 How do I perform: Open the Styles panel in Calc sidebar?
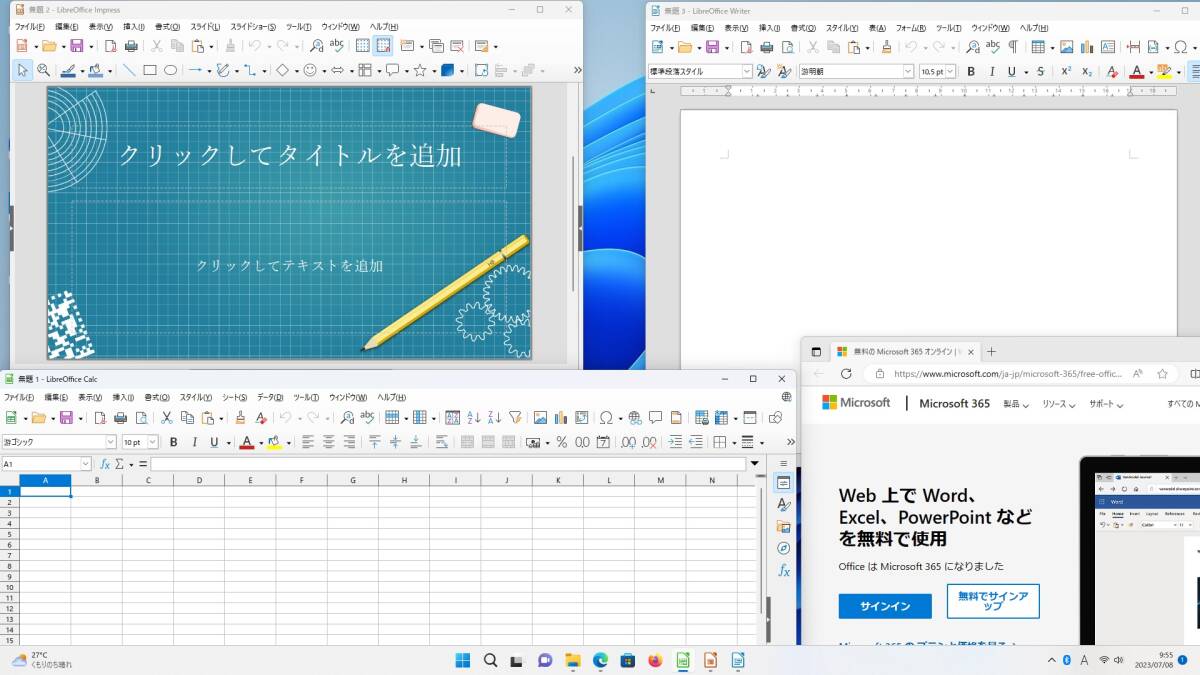tap(784, 505)
